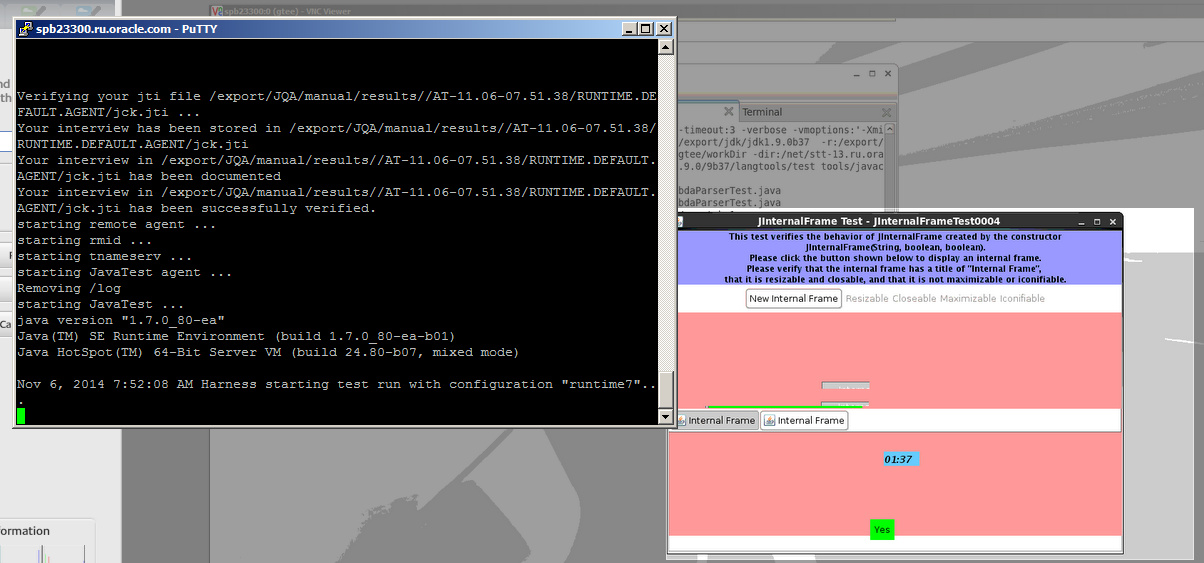
Task: Maximize the JInternalFrame Test window
Action: (1096, 221)
